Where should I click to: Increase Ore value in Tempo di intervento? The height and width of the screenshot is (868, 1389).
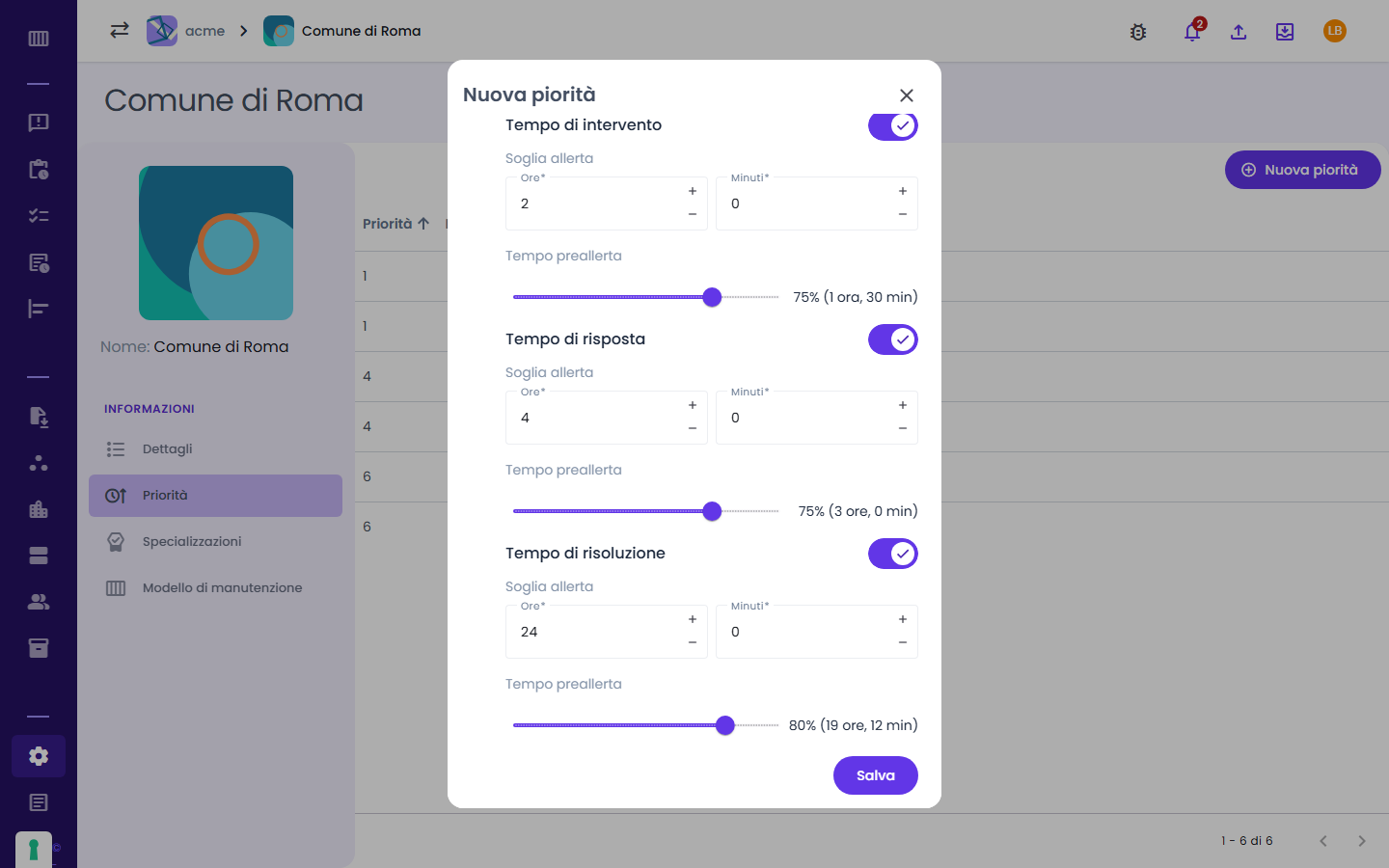point(693,191)
